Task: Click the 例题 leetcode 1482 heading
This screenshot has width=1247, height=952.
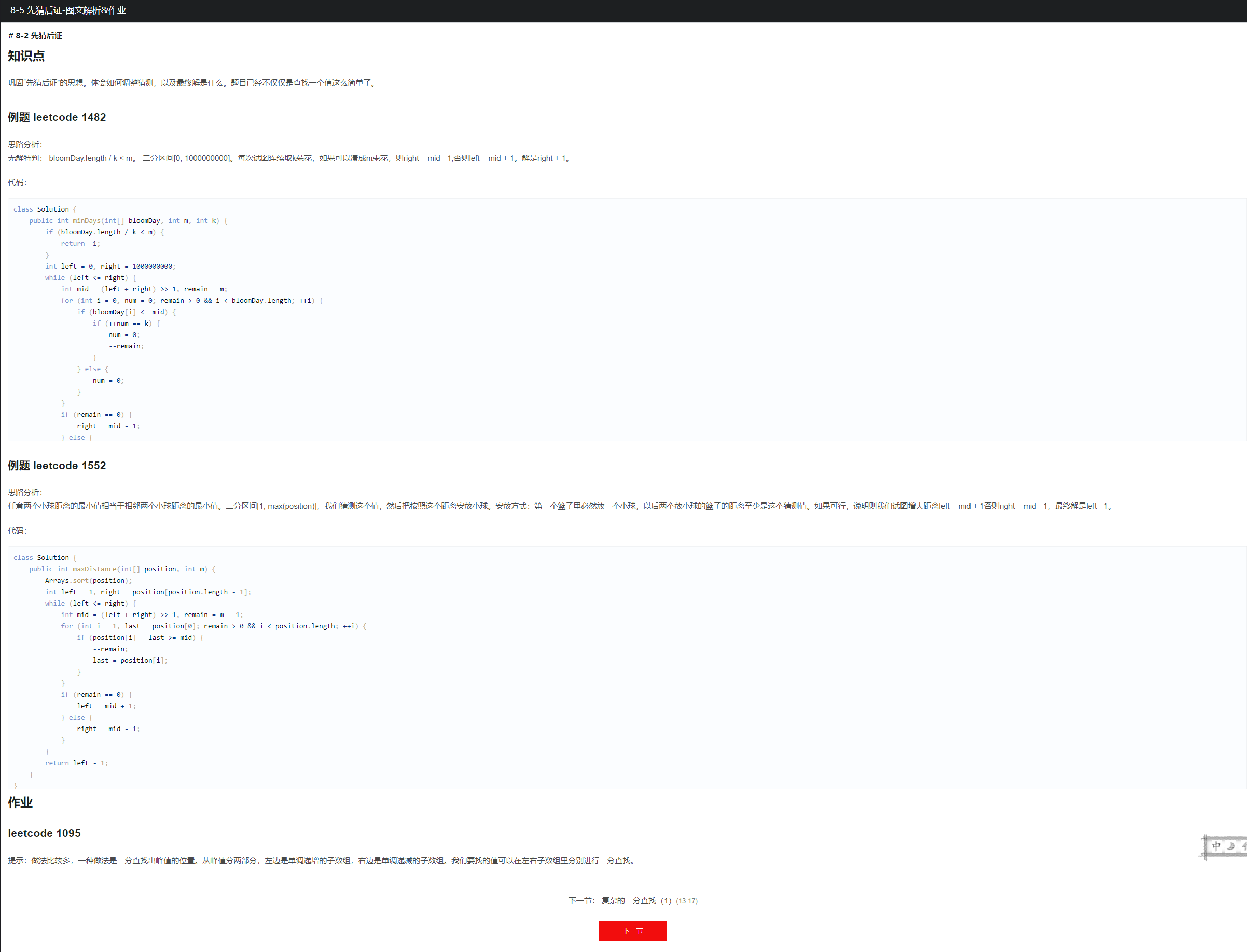Action: pyautogui.click(x=57, y=117)
